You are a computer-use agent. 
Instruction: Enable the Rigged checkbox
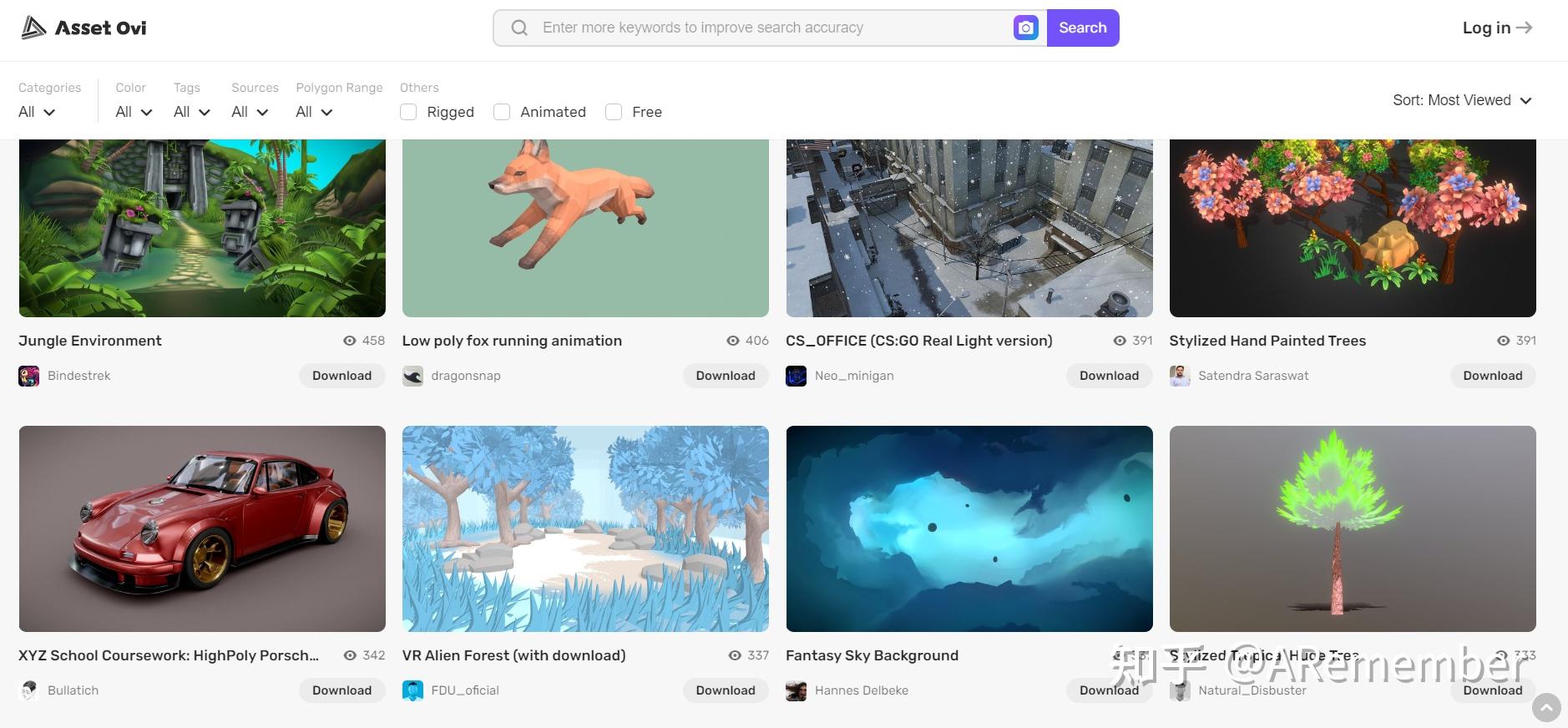point(408,112)
